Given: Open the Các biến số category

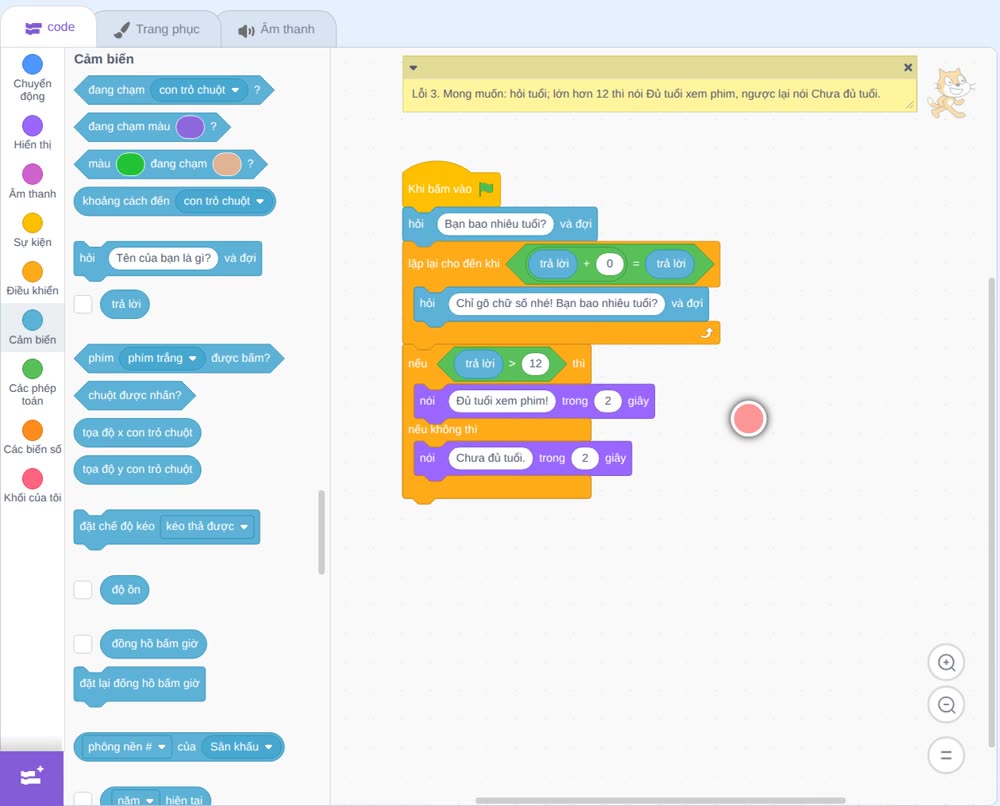Looking at the screenshot, I should 33,437.
